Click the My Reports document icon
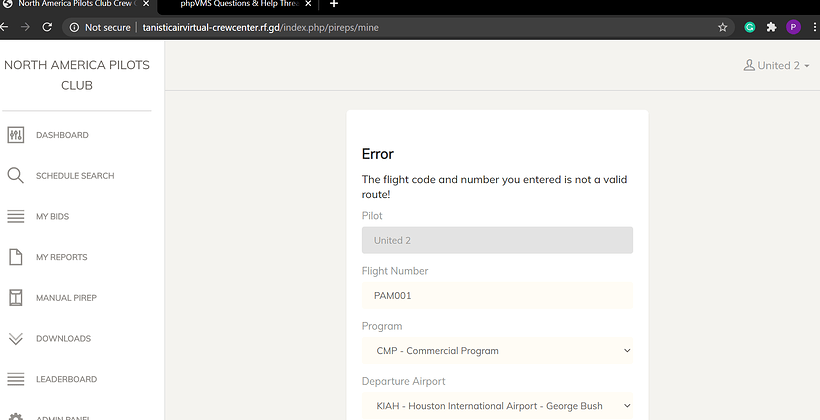 click(15, 257)
